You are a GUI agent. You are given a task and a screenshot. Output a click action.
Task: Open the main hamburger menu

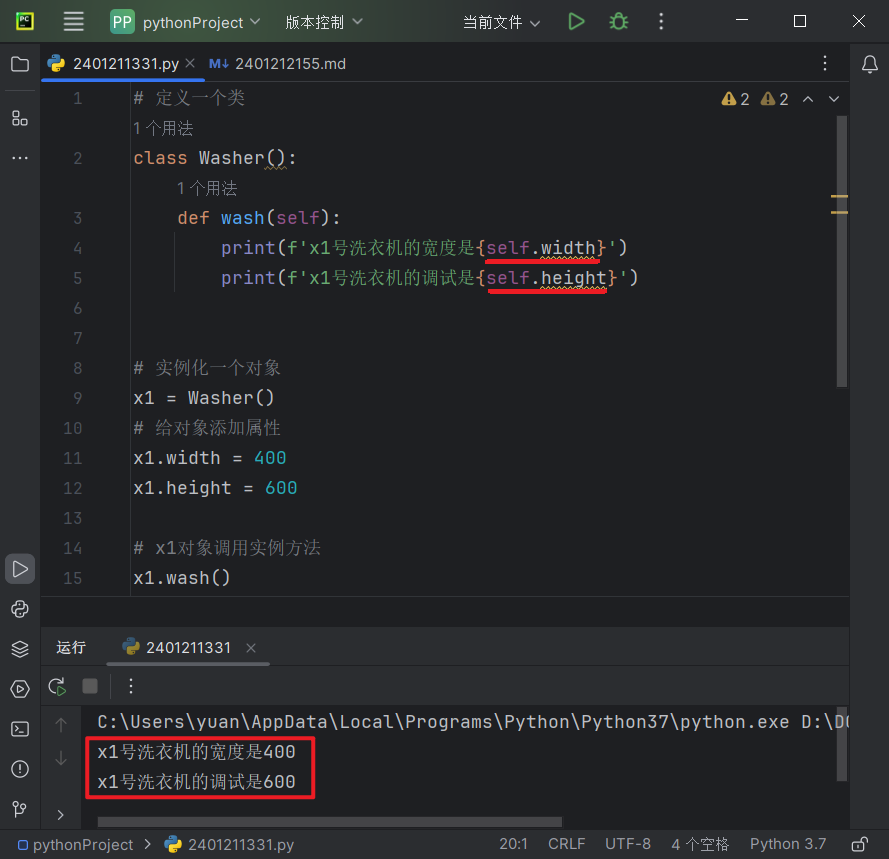[73, 22]
